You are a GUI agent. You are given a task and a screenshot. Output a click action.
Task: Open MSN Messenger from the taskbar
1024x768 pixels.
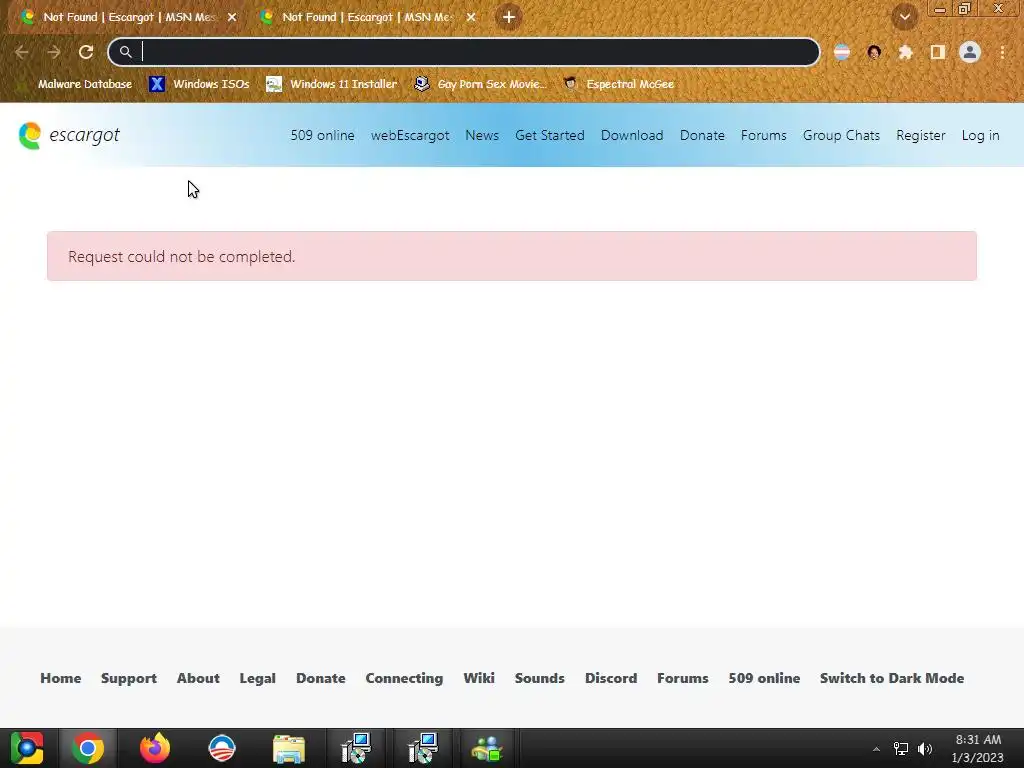[x=487, y=748]
